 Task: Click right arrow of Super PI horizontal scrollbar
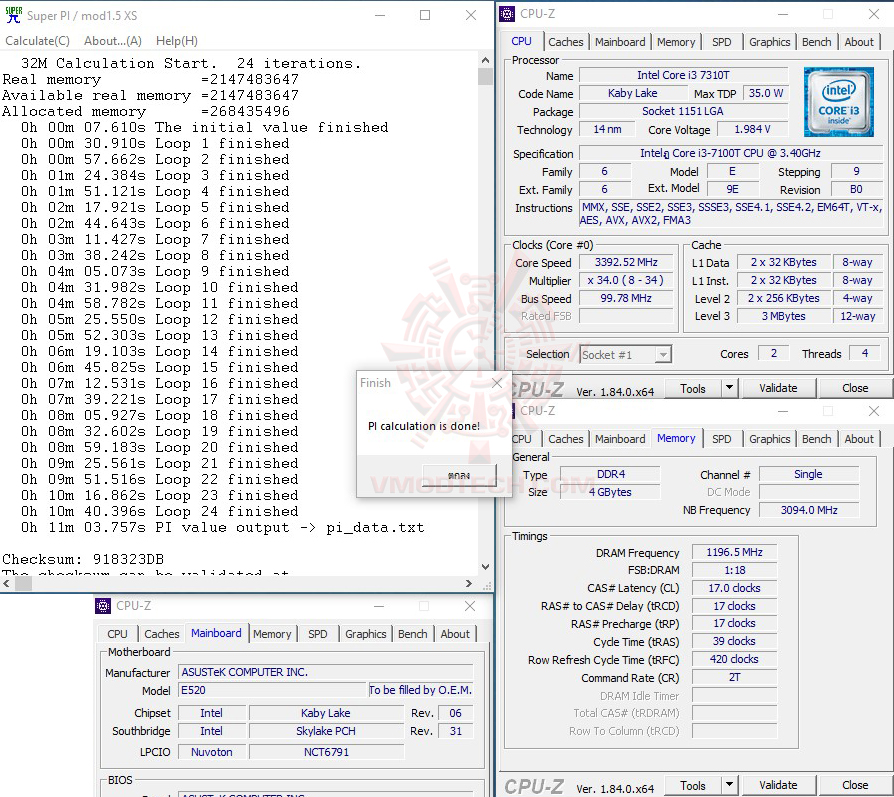click(469, 583)
